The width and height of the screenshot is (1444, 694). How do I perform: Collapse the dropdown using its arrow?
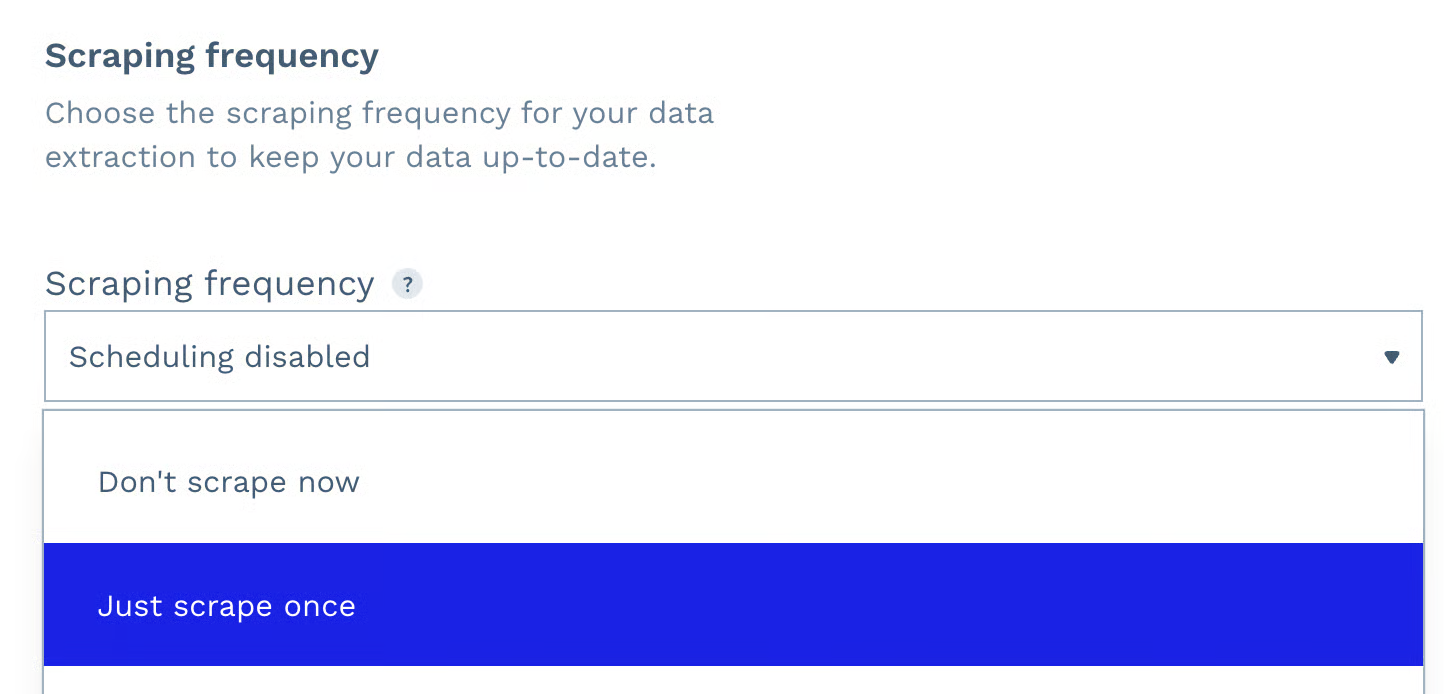coord(1391,357)
